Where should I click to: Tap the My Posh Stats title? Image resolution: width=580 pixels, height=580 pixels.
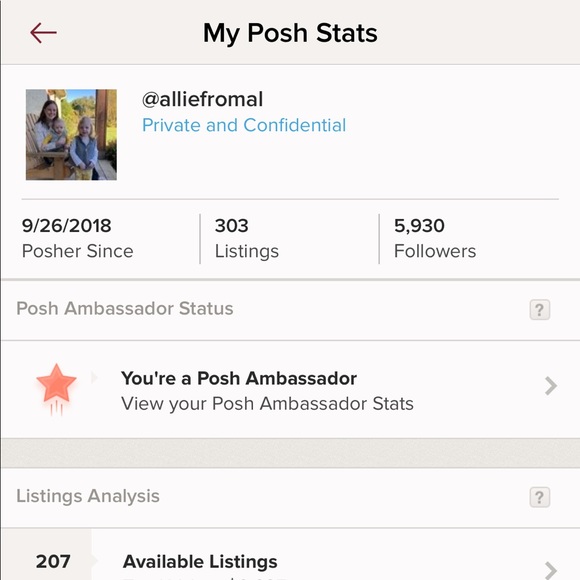coord(290,33)
